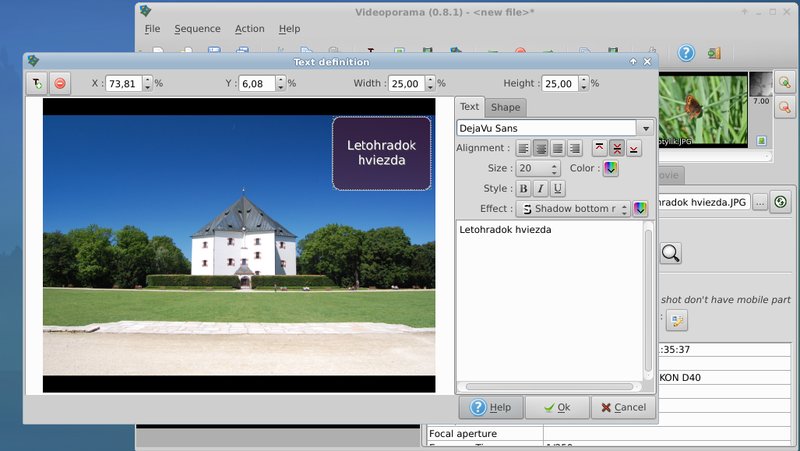This screenshot has height=451, width=800.
Task: Click the Focal aperture row
Action: point(608,434)
